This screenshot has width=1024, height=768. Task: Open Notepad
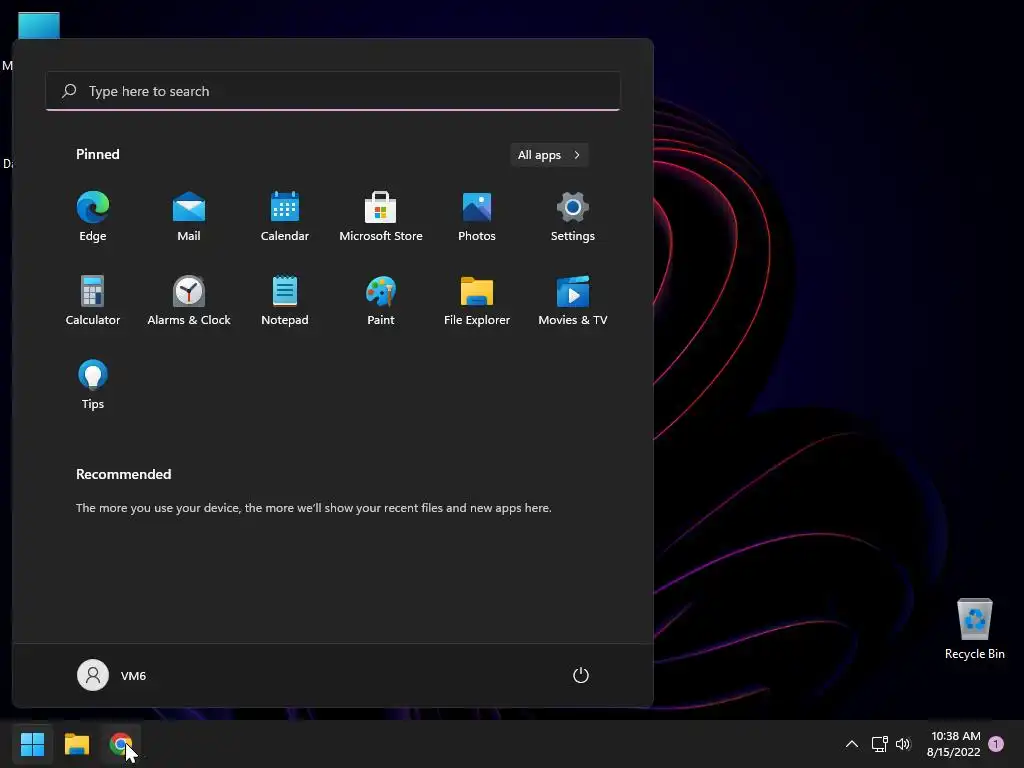(x=285, y=300)
